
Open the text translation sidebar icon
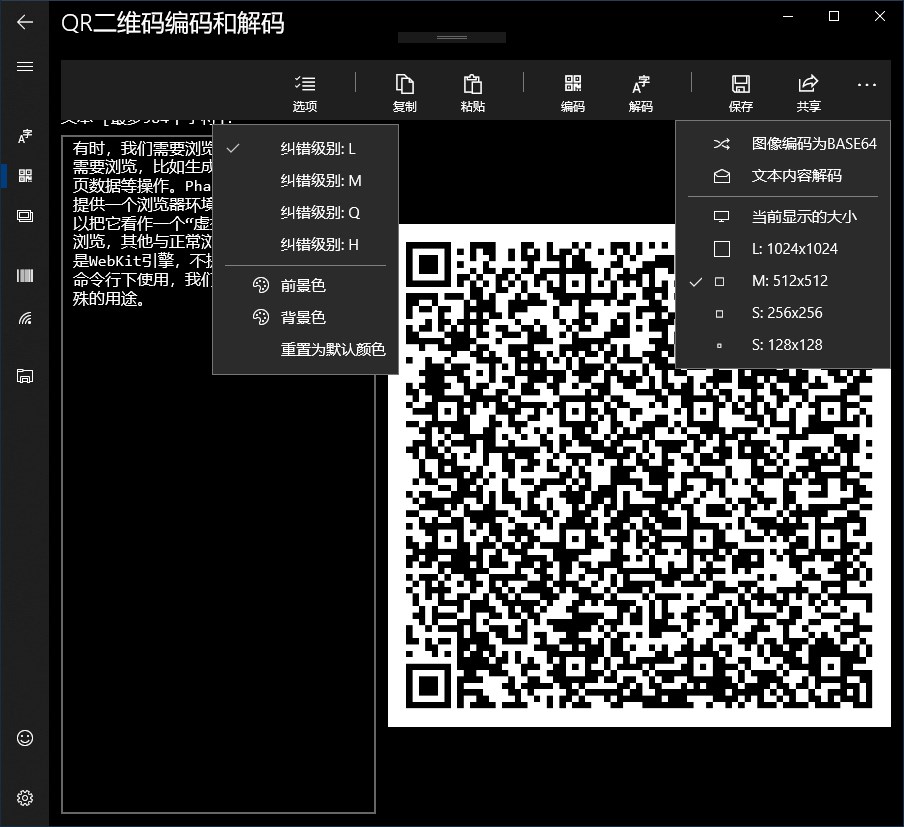click(x=25, y=136)
